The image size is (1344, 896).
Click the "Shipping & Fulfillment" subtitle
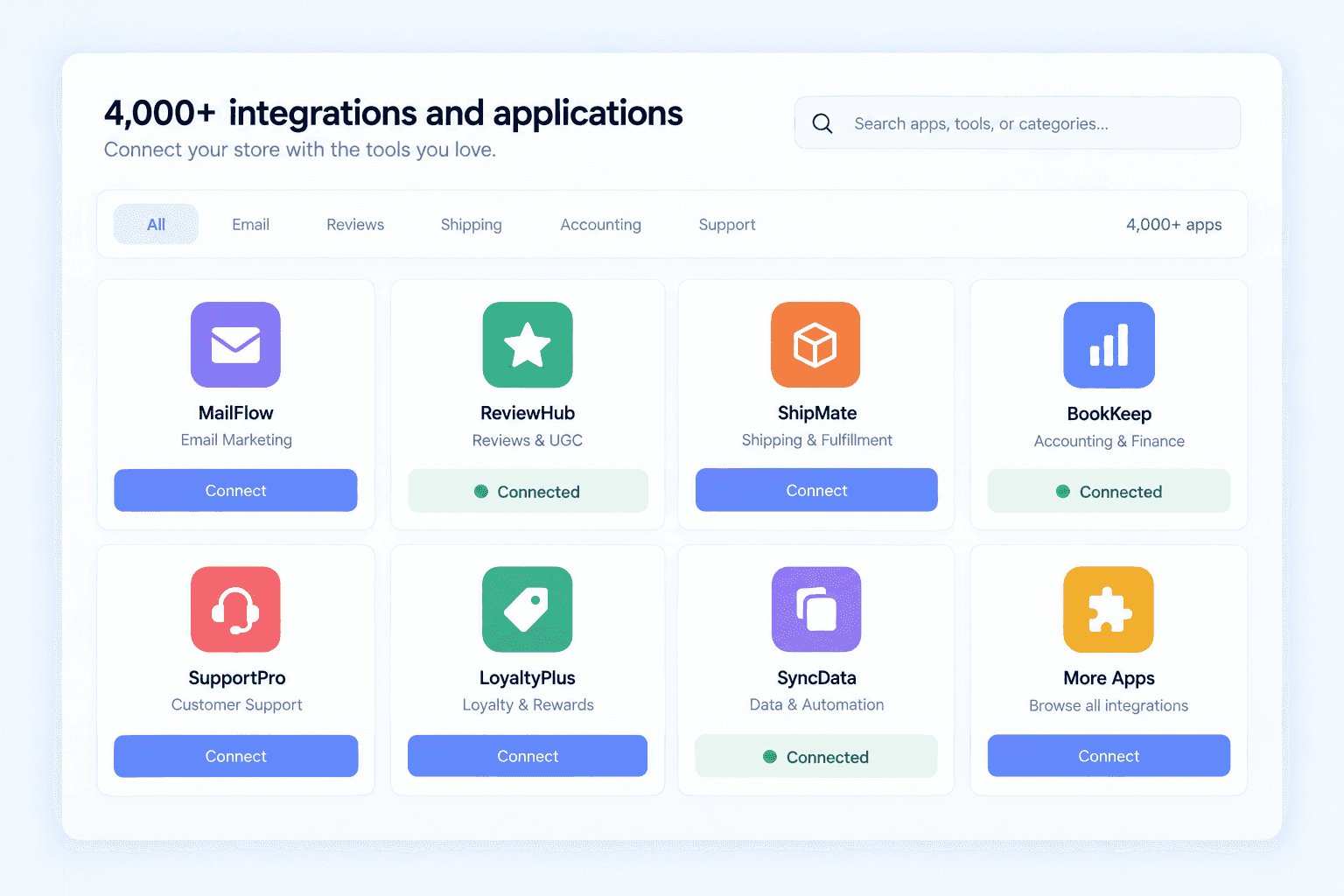pos(817,440)
